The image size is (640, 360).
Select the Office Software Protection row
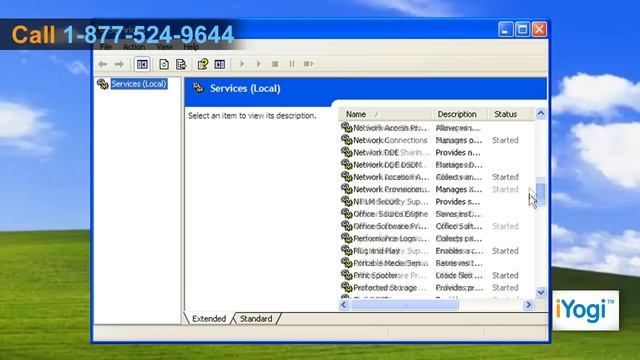(437, 226)
